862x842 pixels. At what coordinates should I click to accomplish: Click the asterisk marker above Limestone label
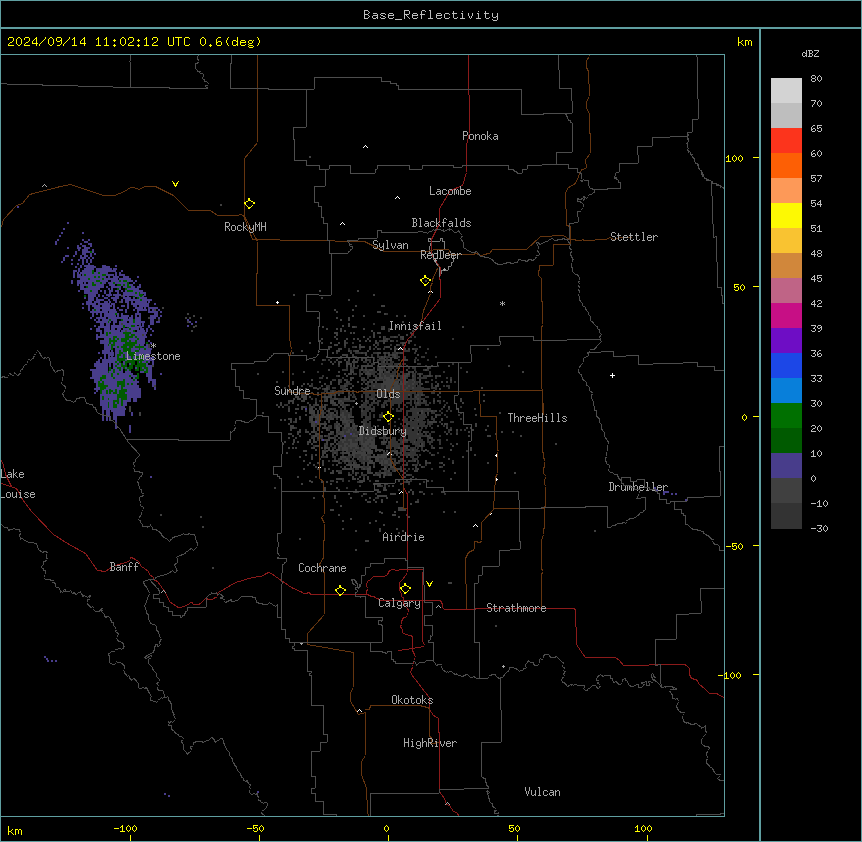point(153,346)
